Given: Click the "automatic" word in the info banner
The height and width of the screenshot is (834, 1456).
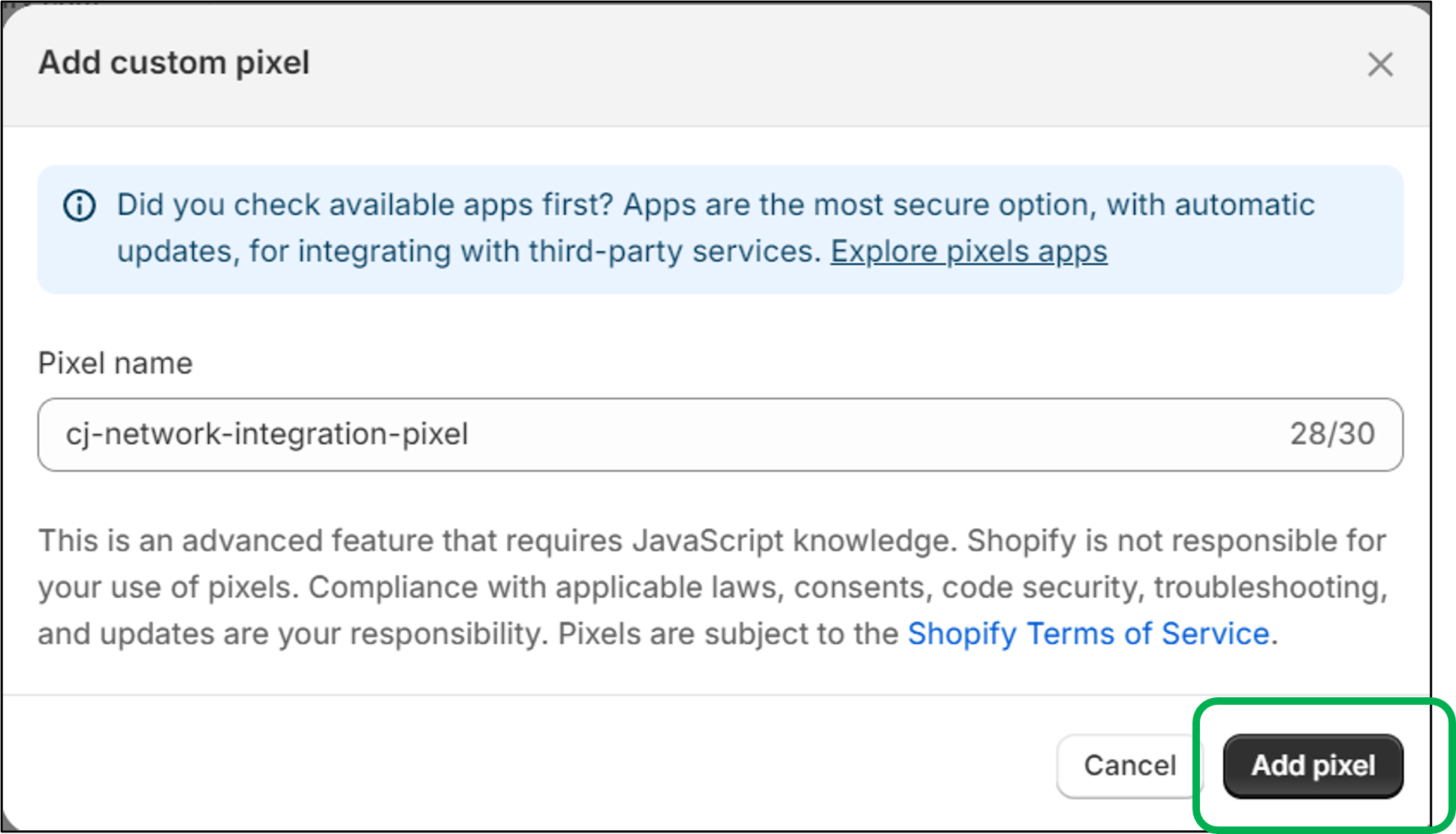Looking at the screenshot, I should pos(1244,205).
